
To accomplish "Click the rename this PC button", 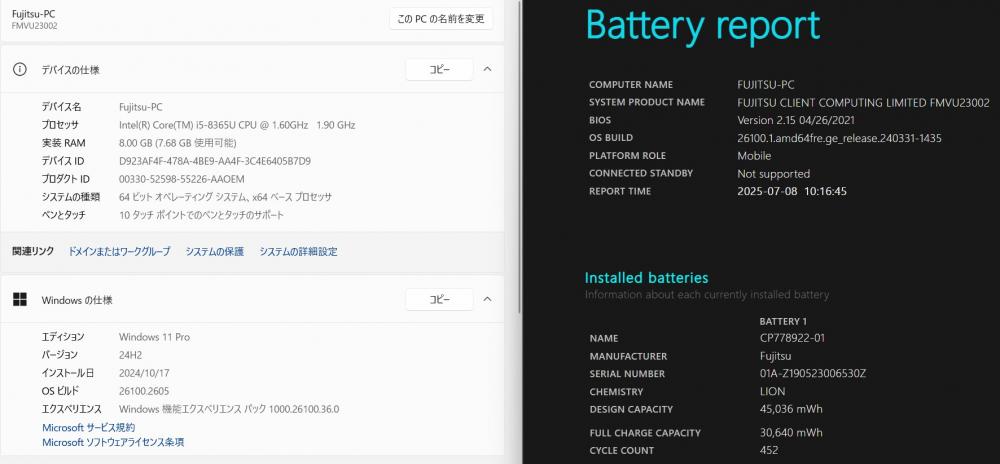I will pyautogui.click(x=441, y=19).
